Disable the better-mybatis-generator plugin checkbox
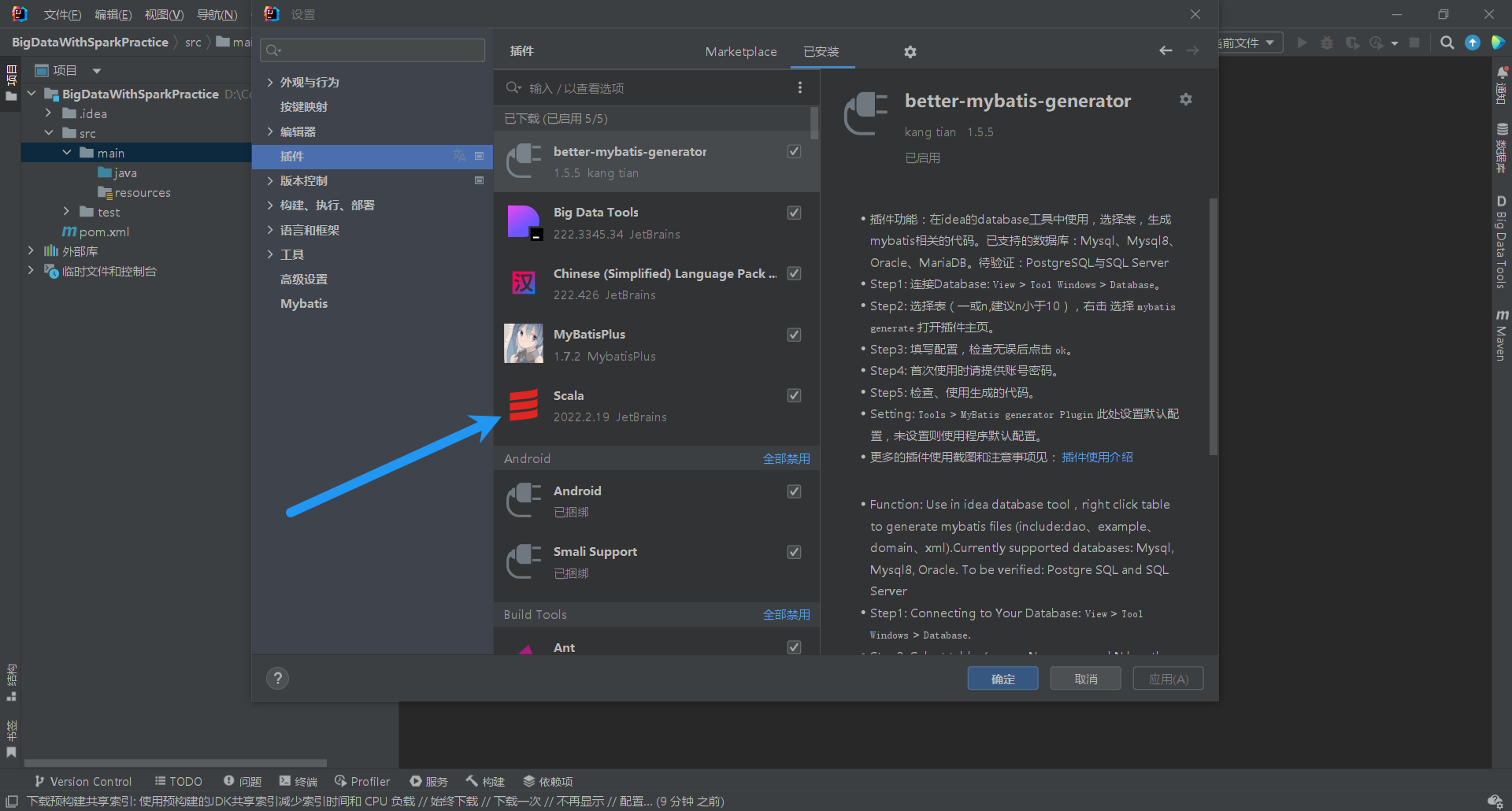This screenshot has width=1512, height=811. click(794, 151)
